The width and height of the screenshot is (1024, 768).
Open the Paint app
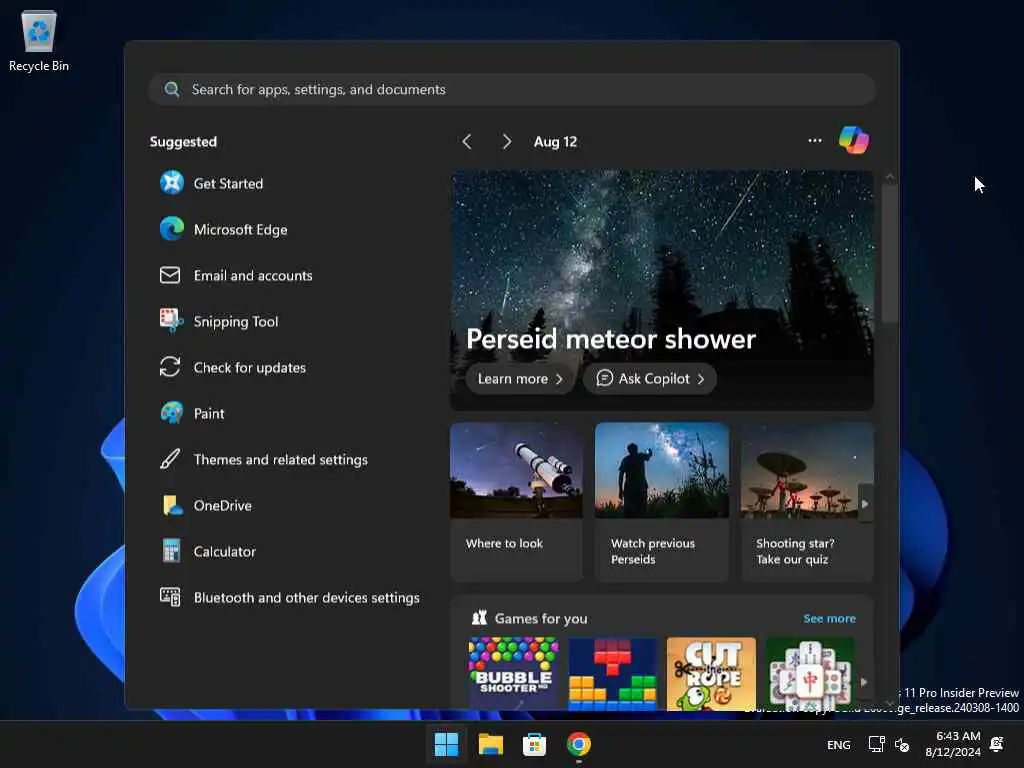pyautogui.click(x=191, y=413)
